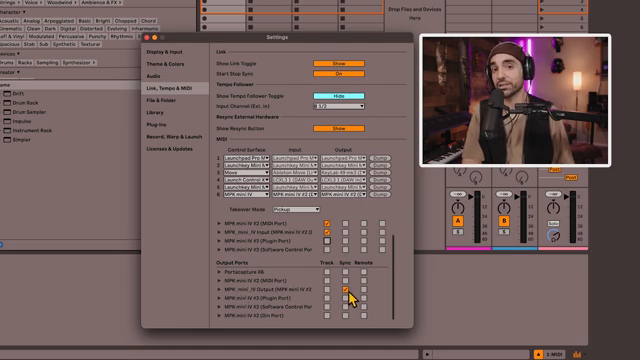Click the Main track Solo button
Image resolution: width=640 pixels, height=360 pixels.
pyautogui.click(x=553, y=223)
